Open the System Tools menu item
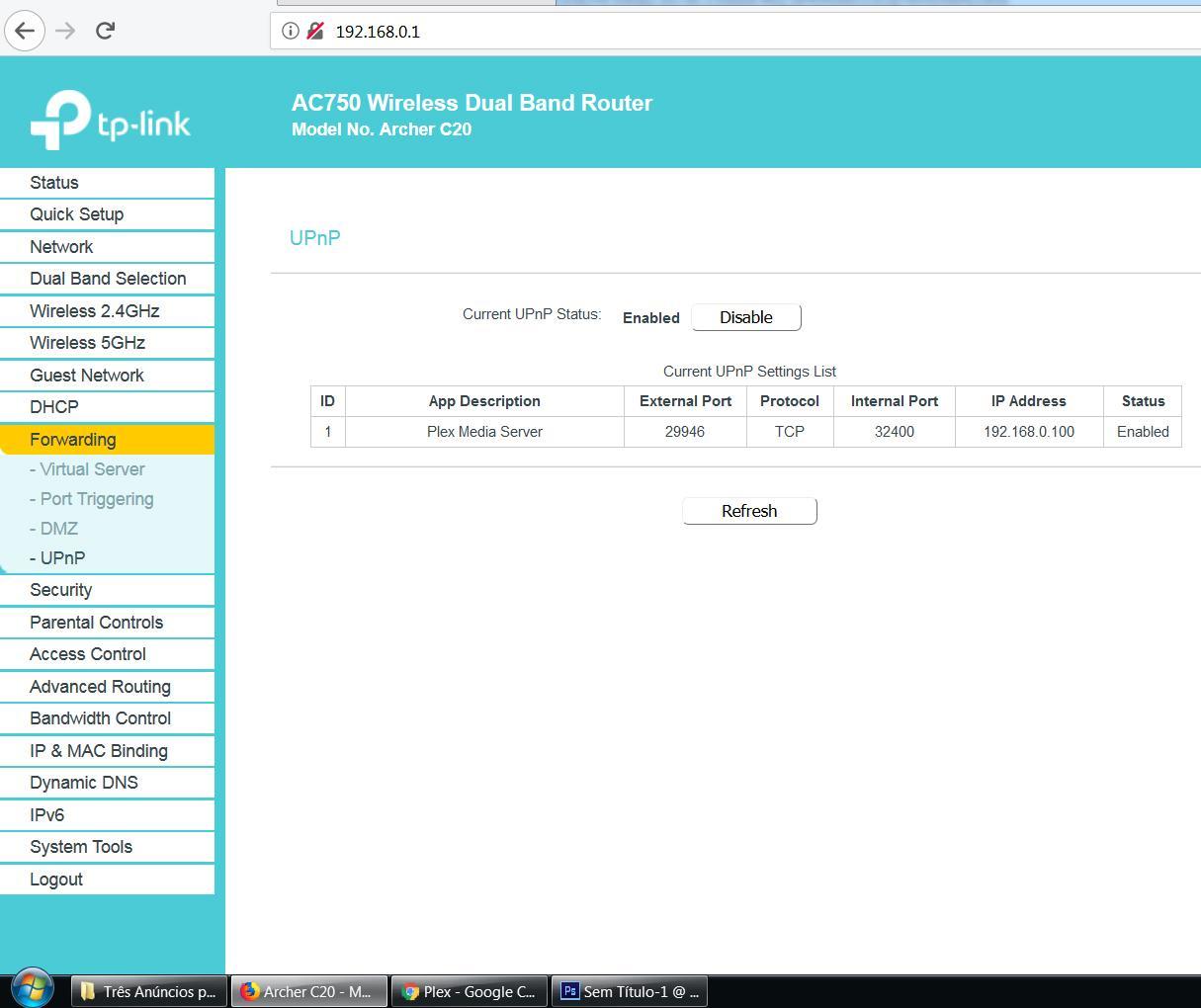1201x1008 pixels. pos(107,847)
